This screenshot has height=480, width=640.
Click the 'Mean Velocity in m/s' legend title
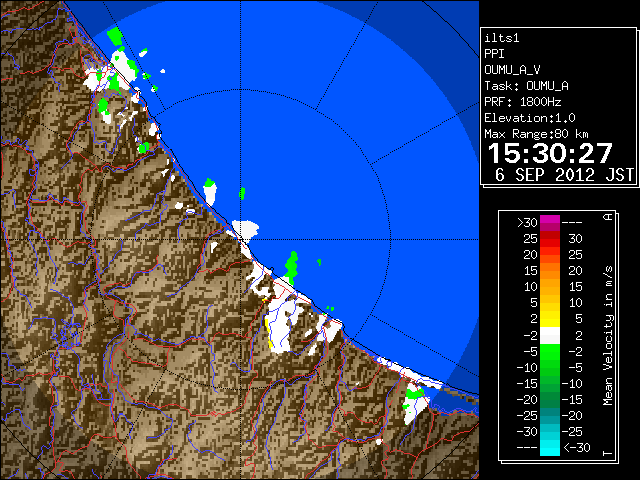[608, 336]
